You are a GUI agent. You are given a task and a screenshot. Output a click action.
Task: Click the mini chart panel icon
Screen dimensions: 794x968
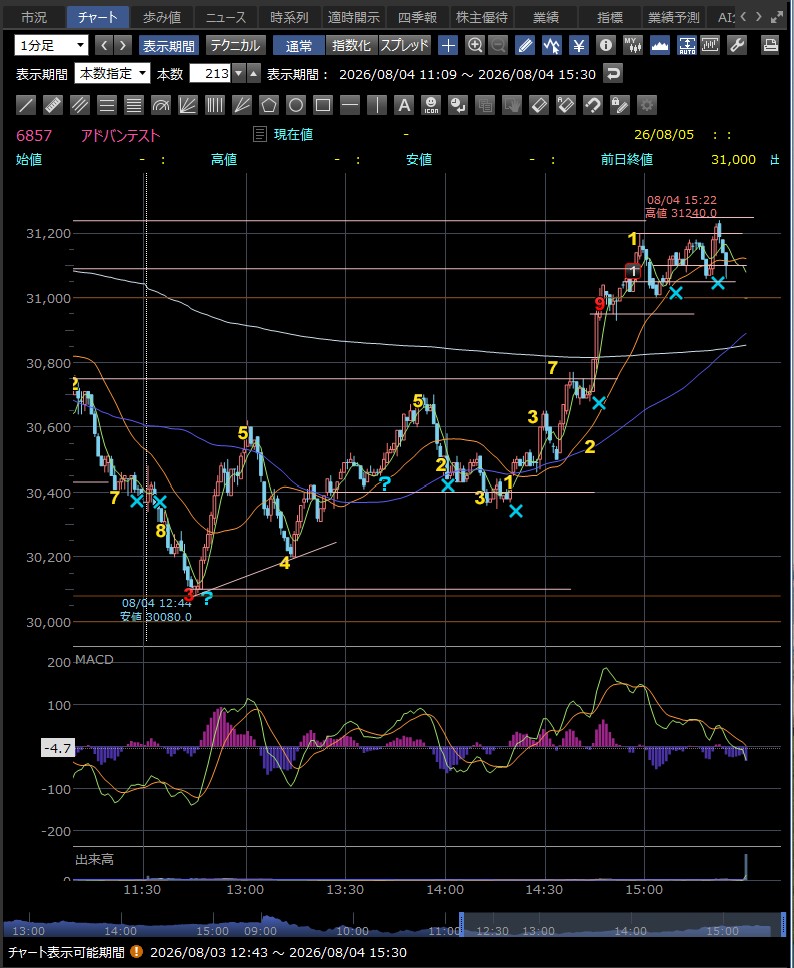pos(710,45)
